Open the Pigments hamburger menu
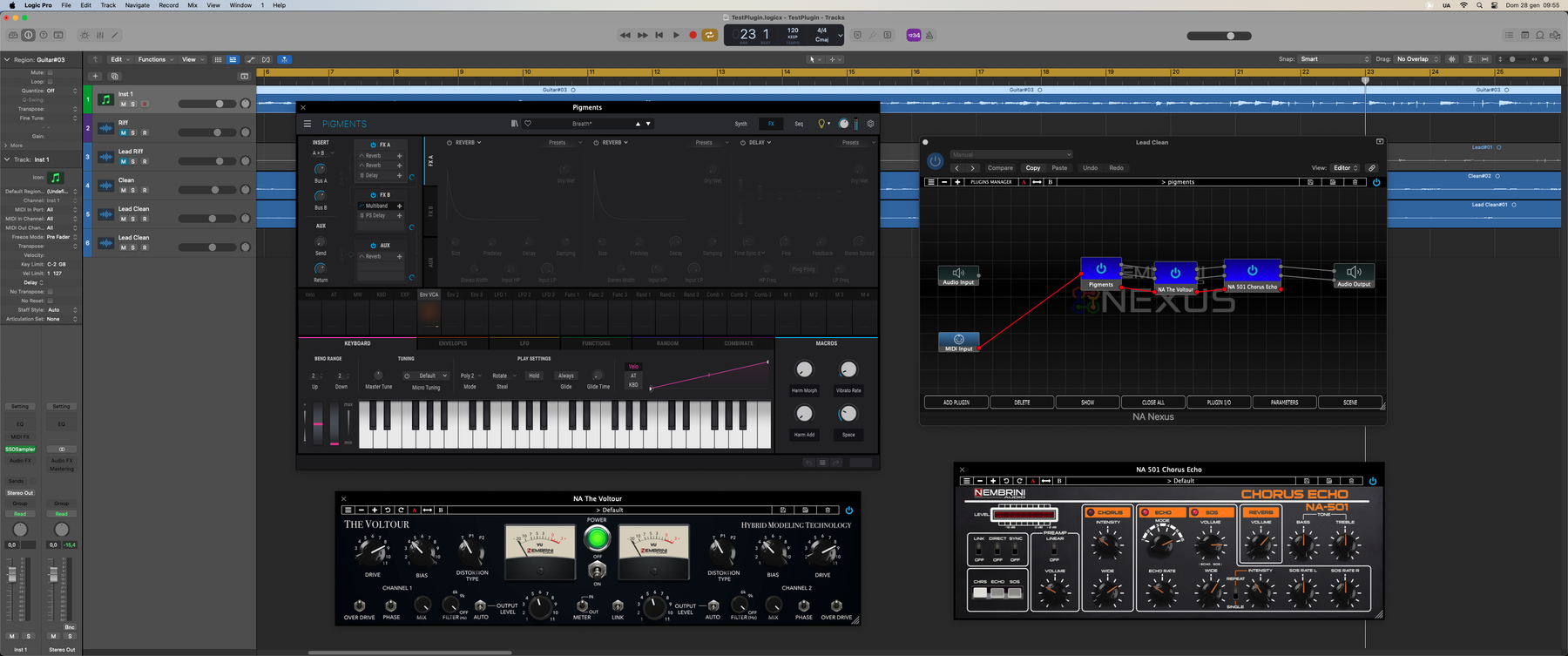1568x656 pixels. click(308, 124)
